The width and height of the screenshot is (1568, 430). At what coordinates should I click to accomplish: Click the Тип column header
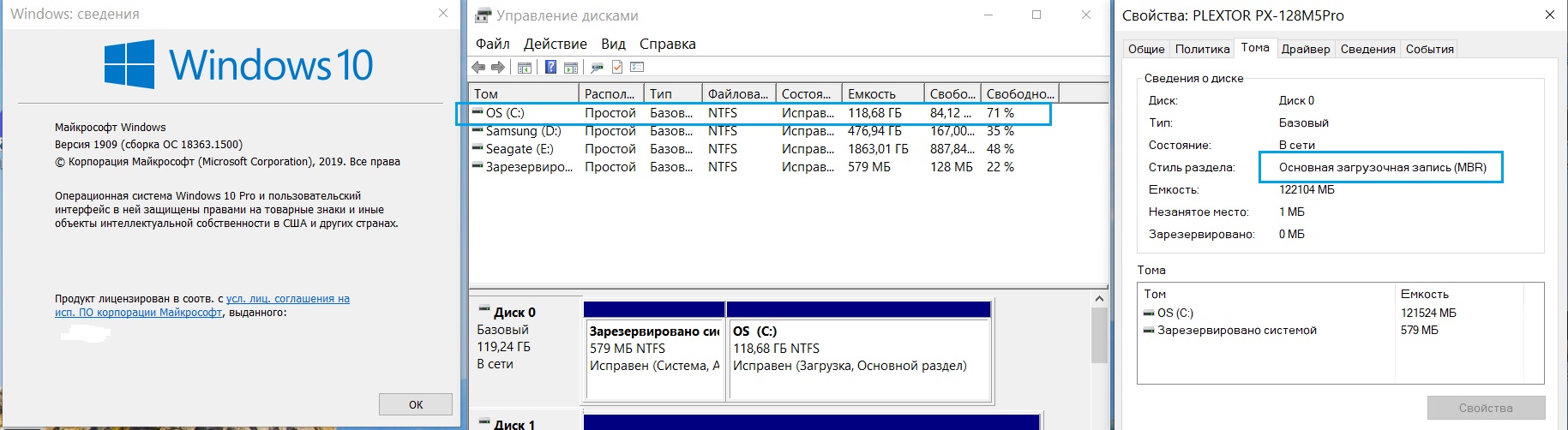[673, 93]
